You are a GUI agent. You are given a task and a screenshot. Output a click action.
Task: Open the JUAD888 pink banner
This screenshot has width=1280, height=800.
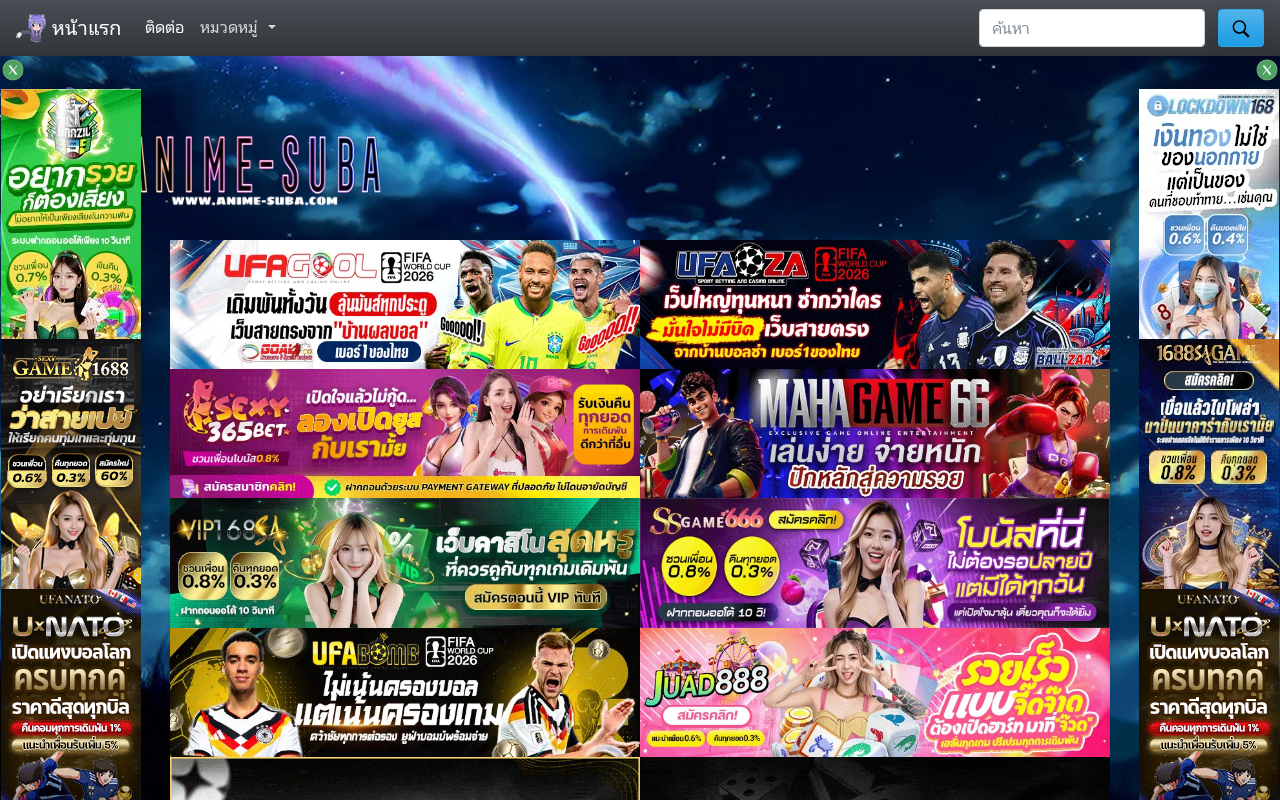[875, 692]
